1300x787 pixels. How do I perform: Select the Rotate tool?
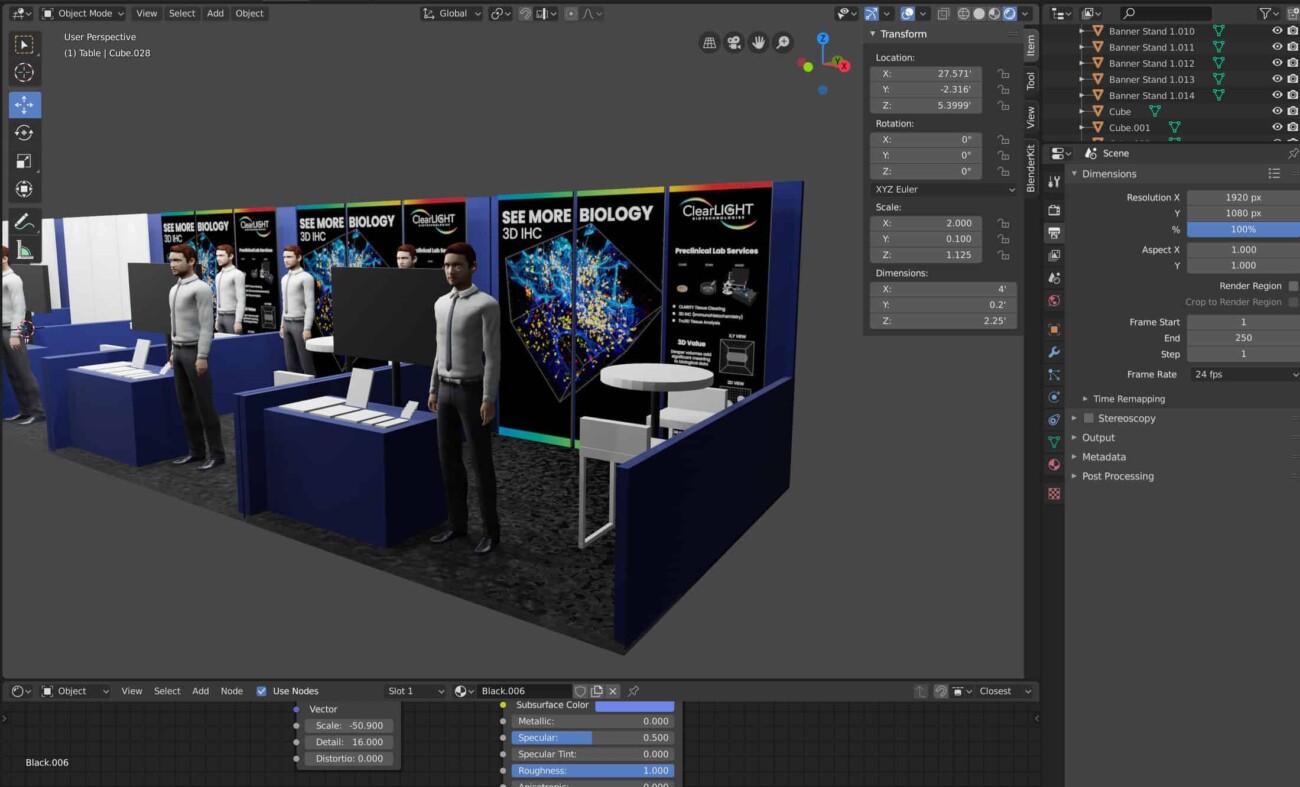(24, 133)
